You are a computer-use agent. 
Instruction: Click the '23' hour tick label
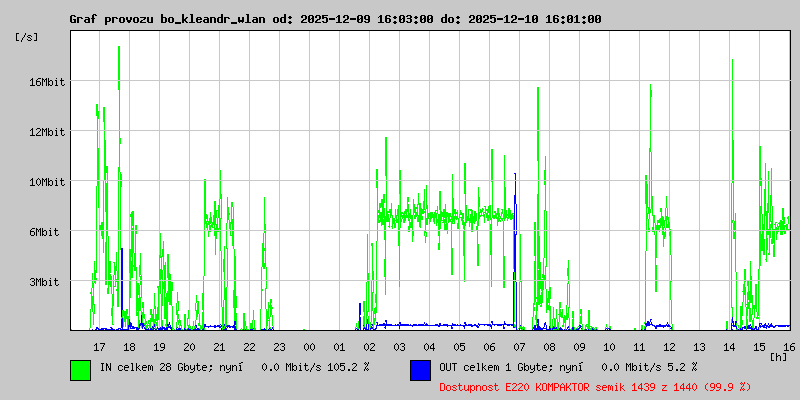point(280,347)
